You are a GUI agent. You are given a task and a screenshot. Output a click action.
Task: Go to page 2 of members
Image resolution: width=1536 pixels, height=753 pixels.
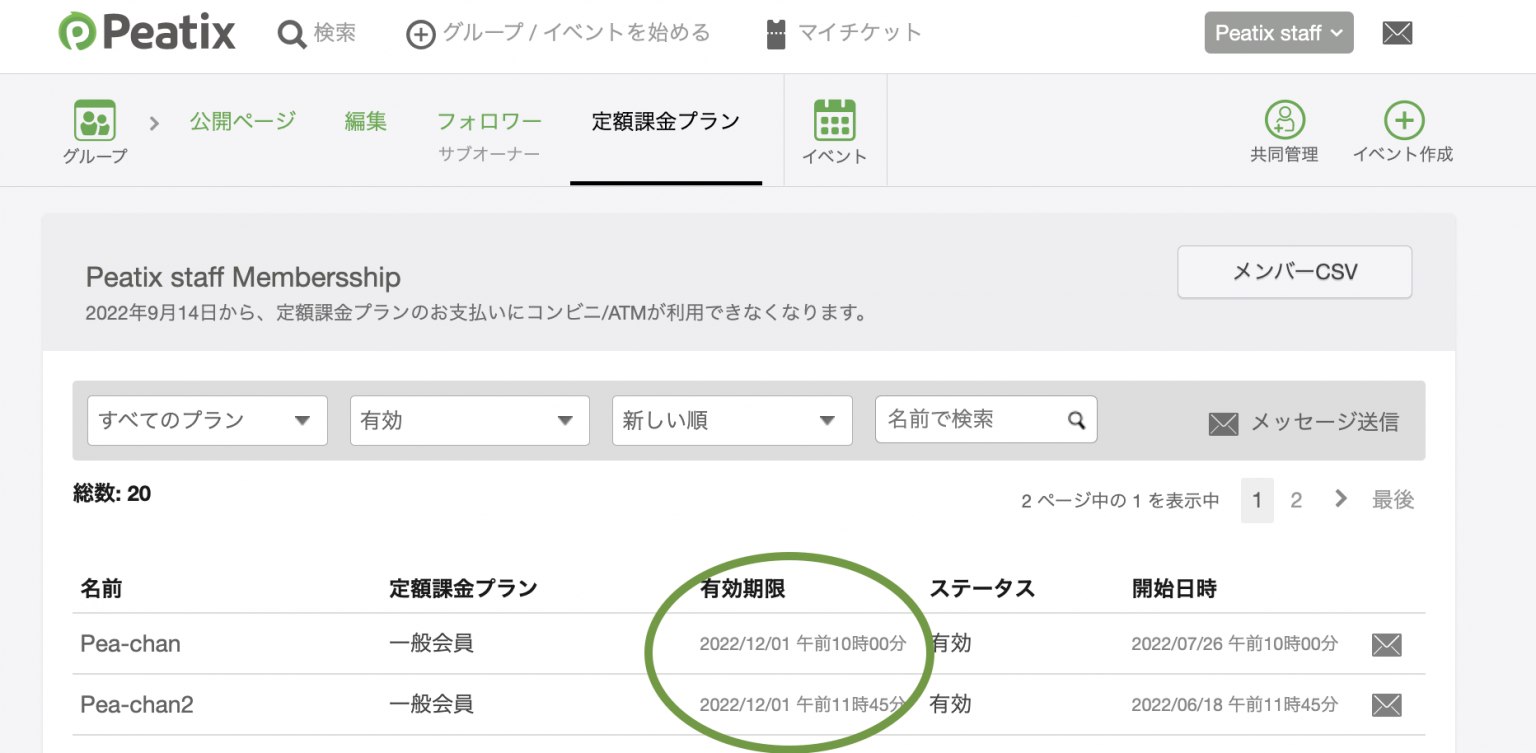tap(1297, 499)
